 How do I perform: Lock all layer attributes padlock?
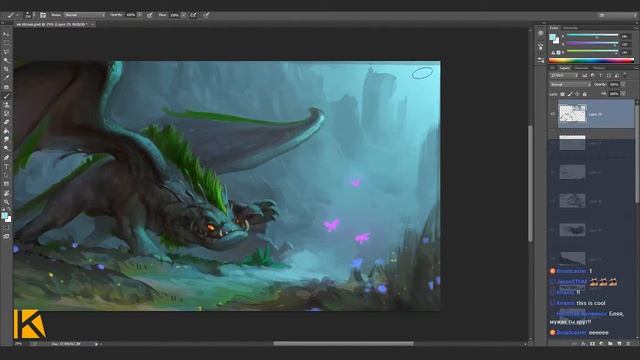pos(584,94)
